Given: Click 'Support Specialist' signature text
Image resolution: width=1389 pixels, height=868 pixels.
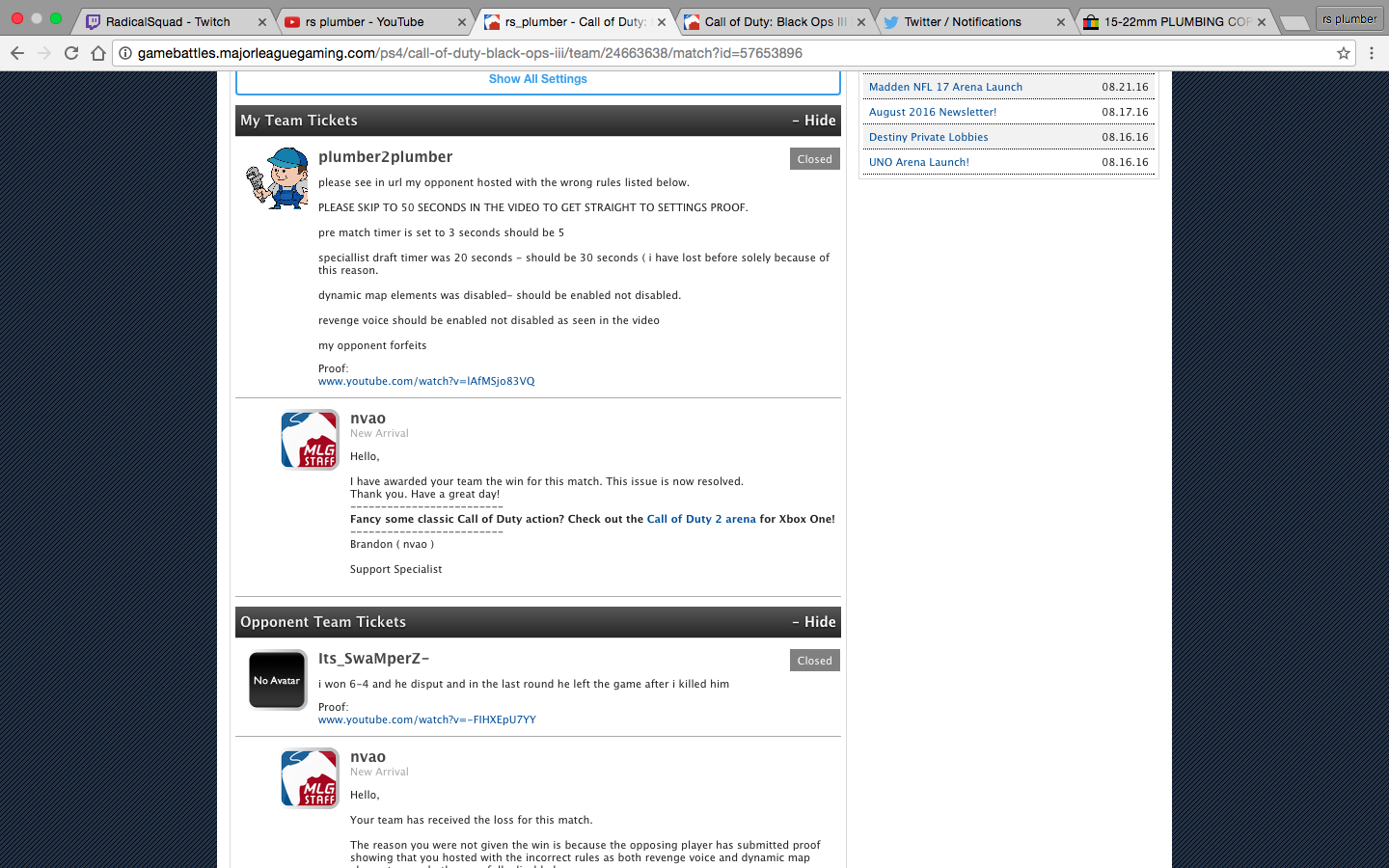Looking at the screenshot, I should click(395, 569).
